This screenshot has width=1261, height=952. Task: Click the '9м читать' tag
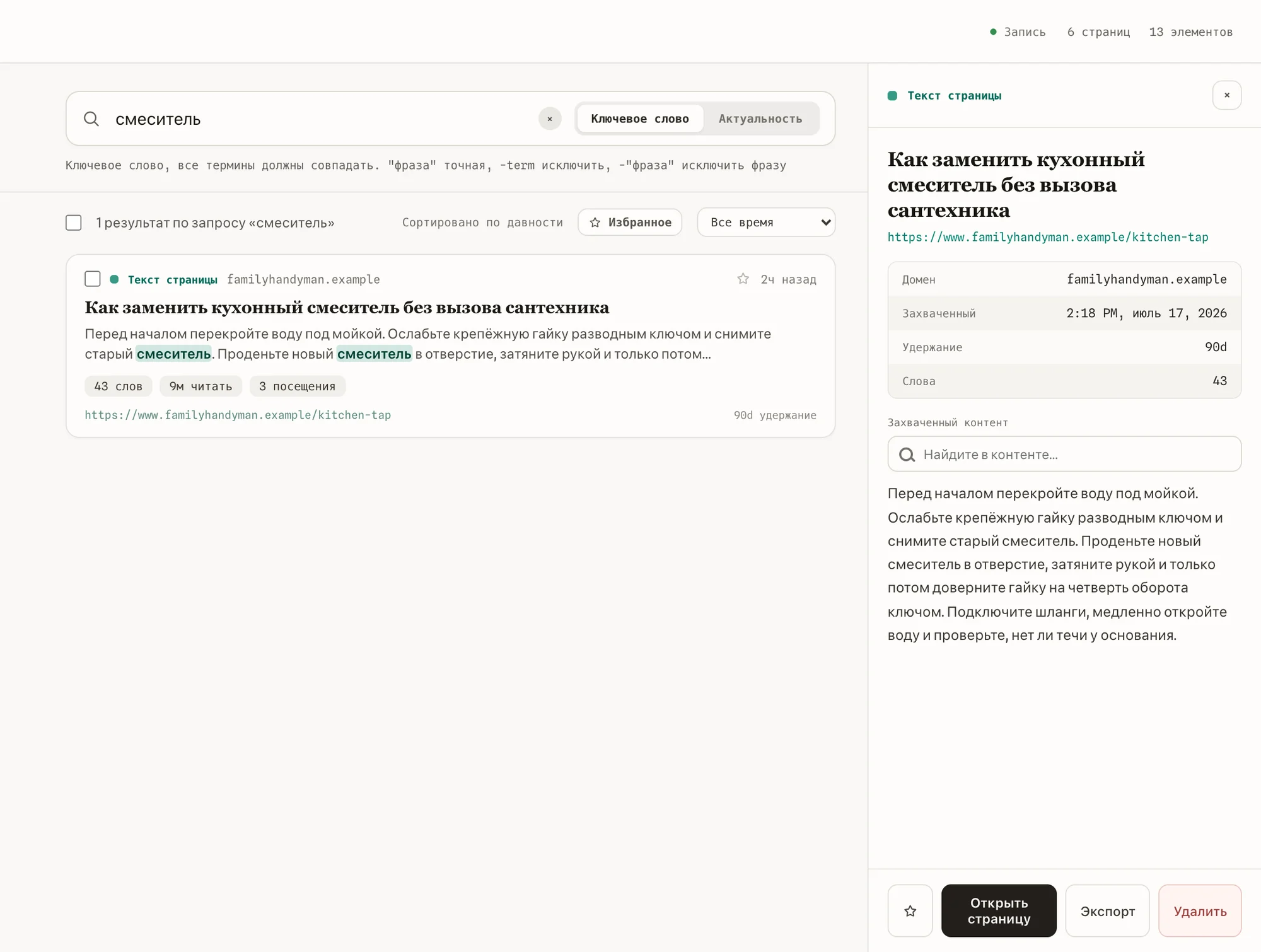pos(201,386)
